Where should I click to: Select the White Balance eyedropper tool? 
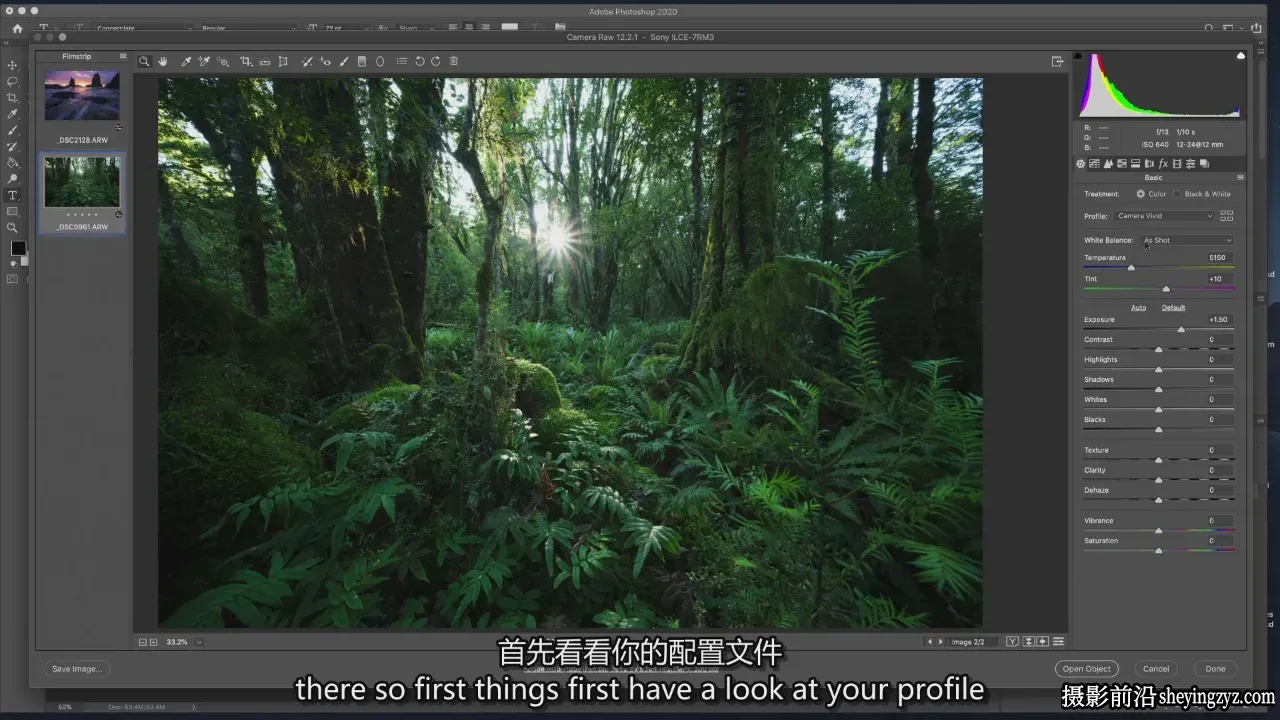coord(186,61)
